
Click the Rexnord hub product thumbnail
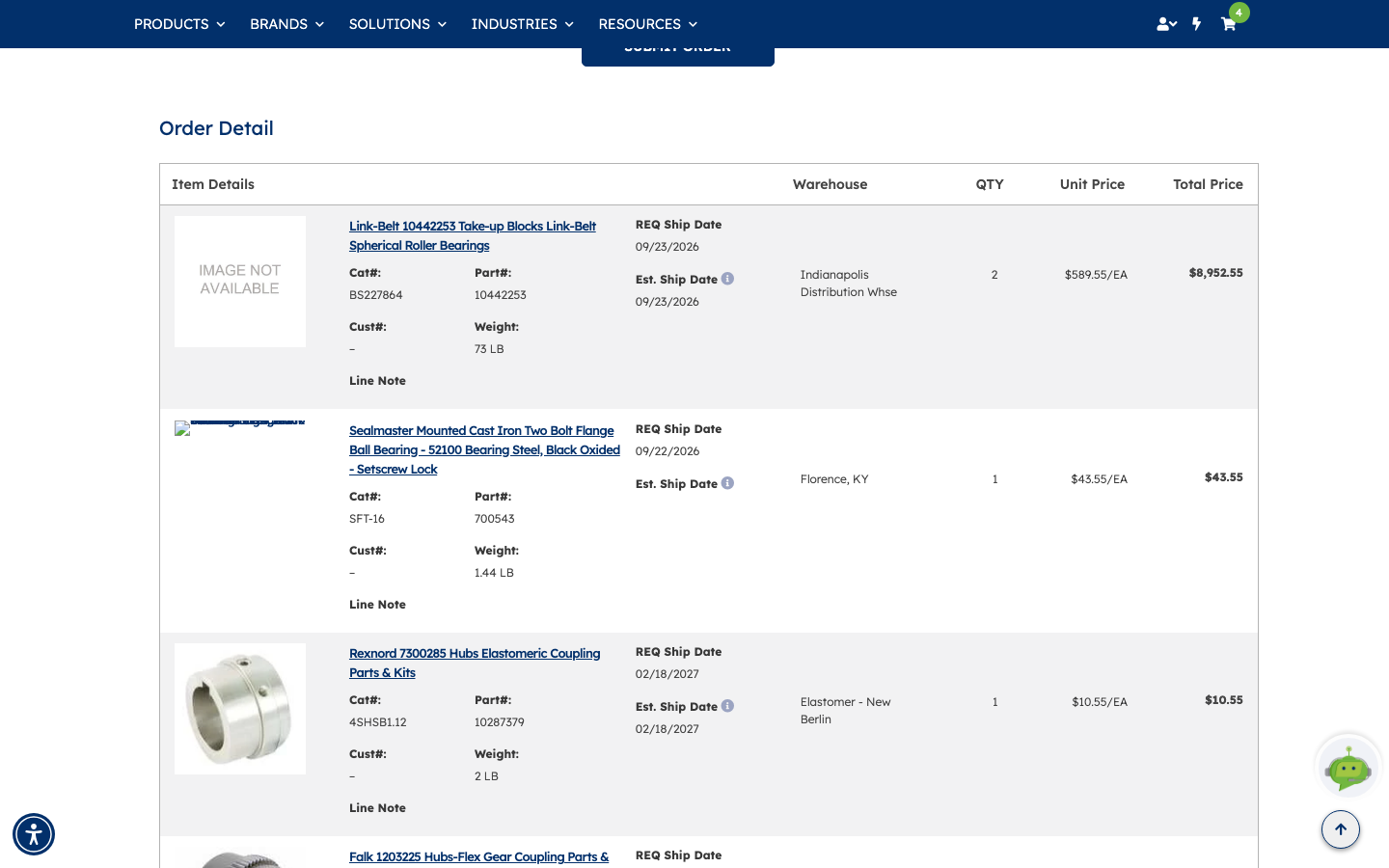click(x=240, y=709)
